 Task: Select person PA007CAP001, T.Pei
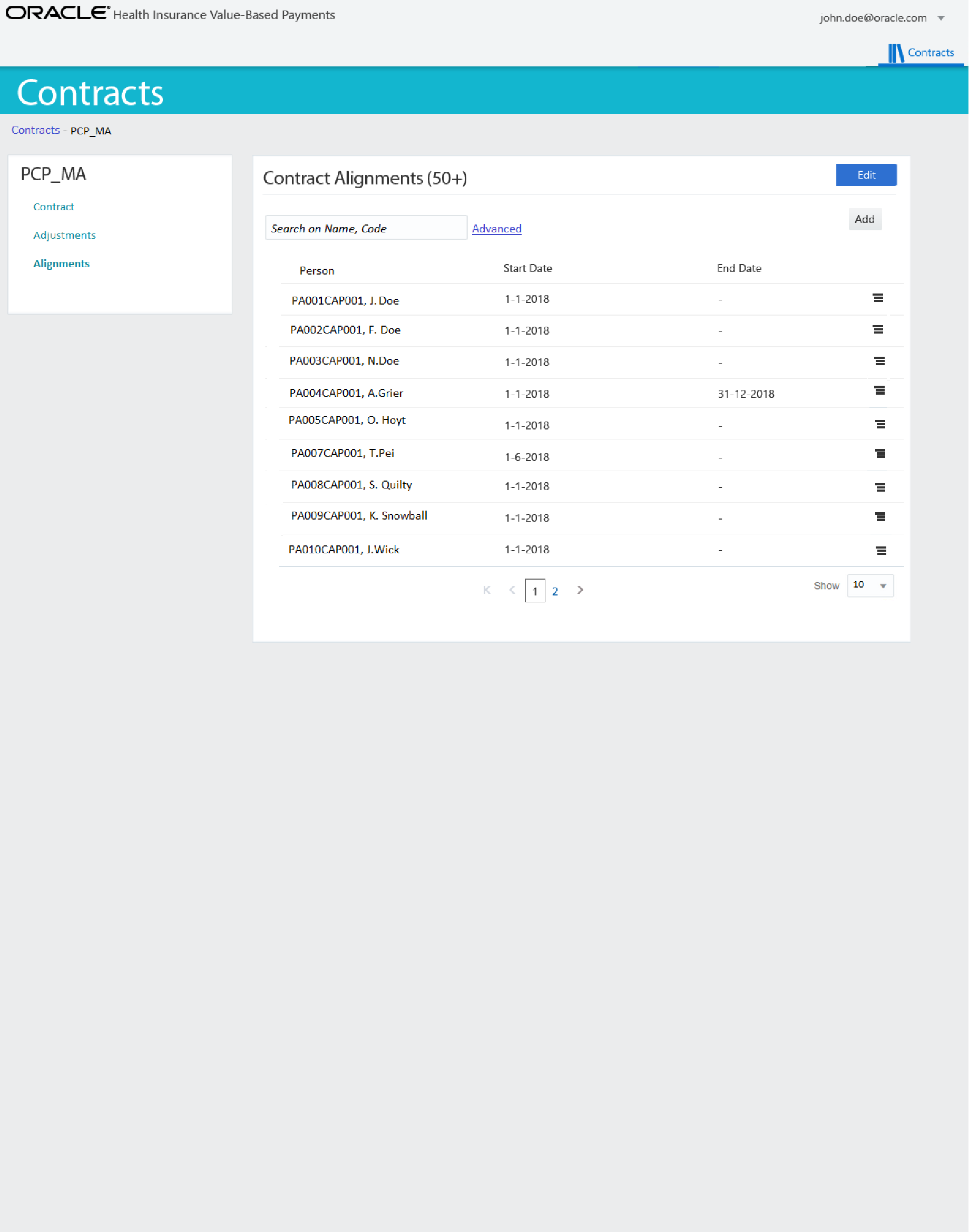click(x=342, y=453)
